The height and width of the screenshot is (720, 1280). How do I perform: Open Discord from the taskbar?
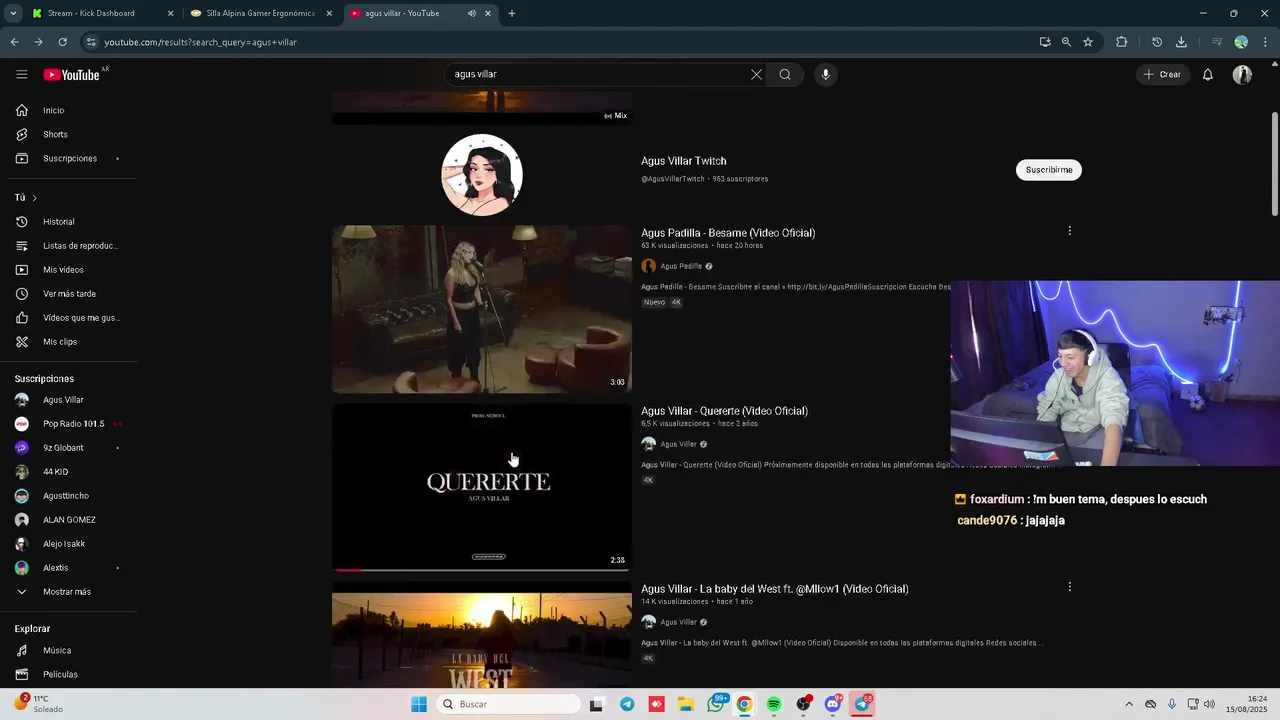832,704
